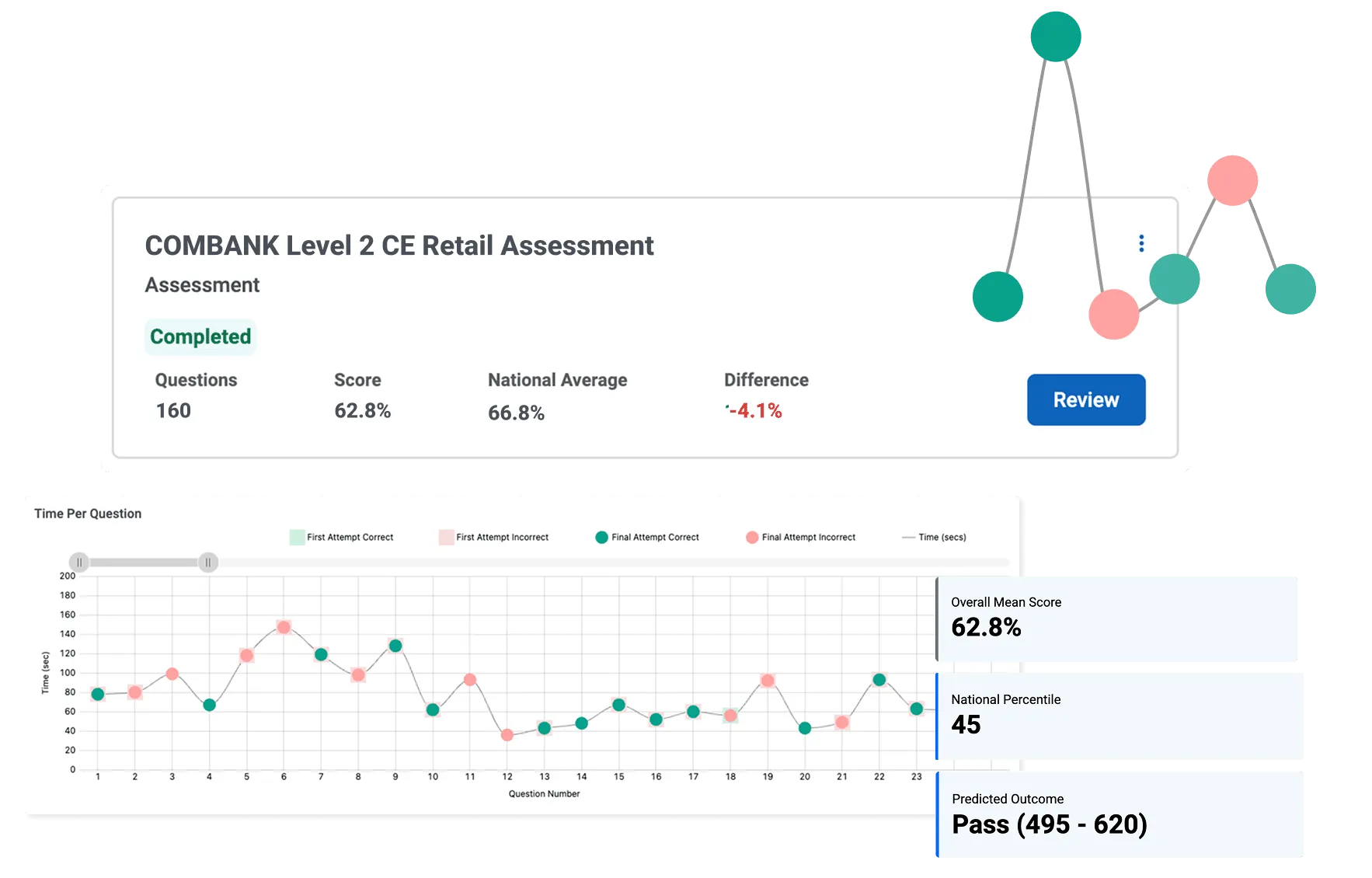
Task: Hide Final Attempt Incorrect legend series
Action: pos(800,537)
